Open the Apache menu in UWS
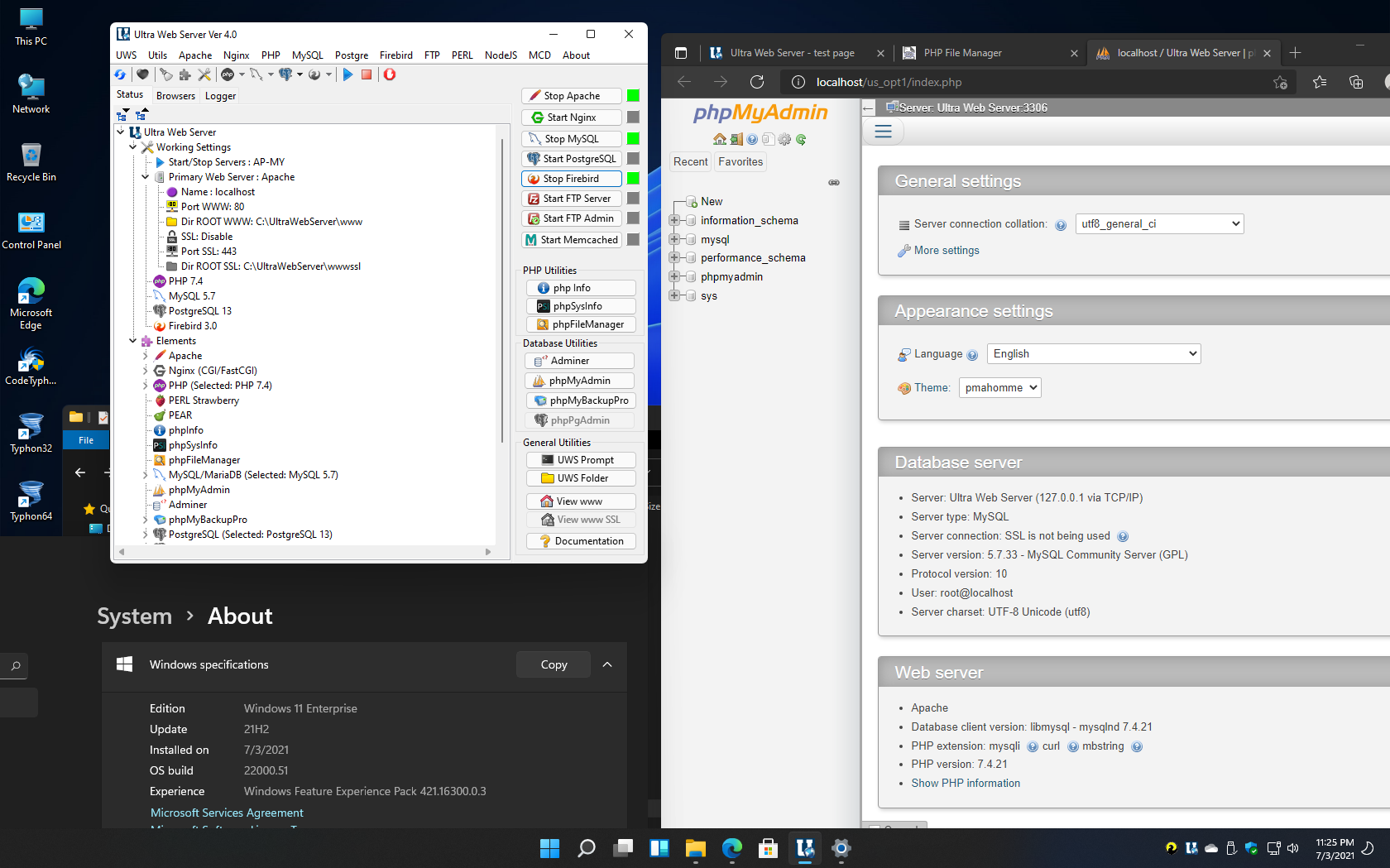Image resolution: width=1390 pixels, height=868 pixels. pyautogui.click(x=195, y=55)
